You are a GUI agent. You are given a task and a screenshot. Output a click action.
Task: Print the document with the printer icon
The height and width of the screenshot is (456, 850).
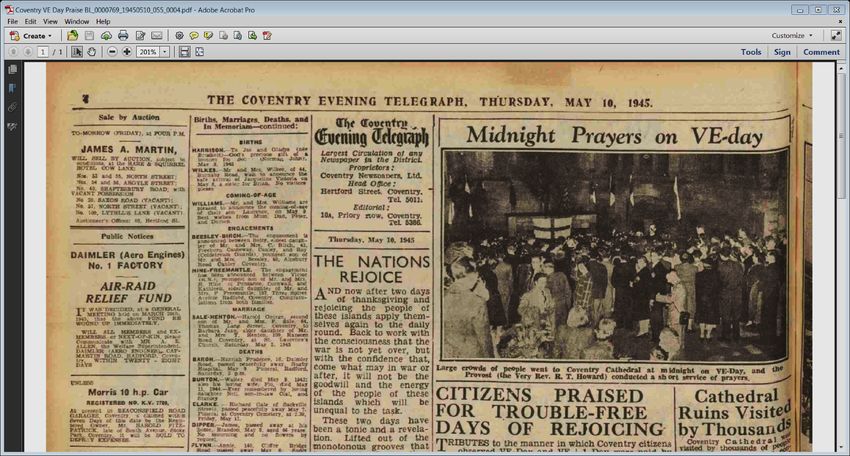123,36
